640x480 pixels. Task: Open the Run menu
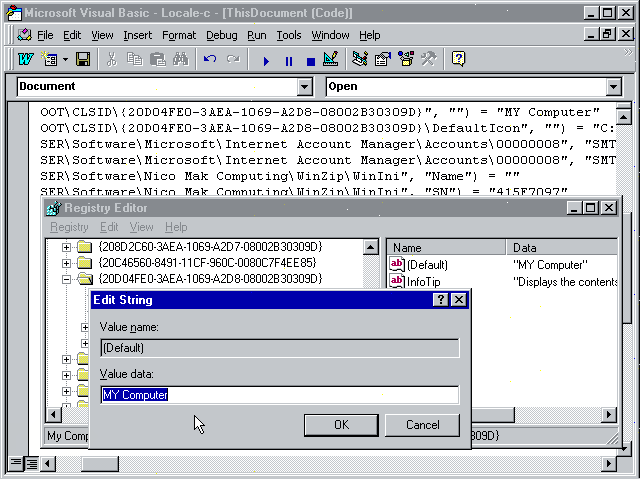[x=257, y=36]
